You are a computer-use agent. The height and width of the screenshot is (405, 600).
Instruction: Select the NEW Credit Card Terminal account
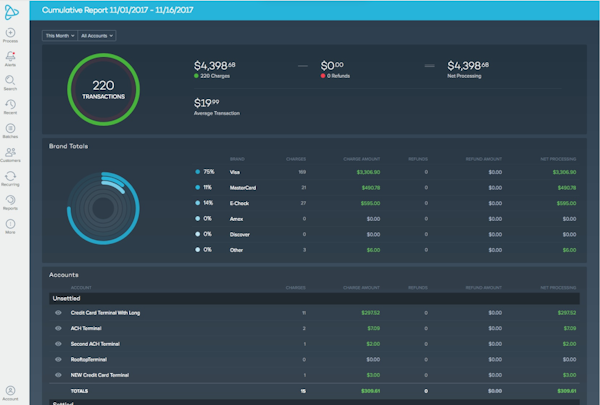pyautogui.click(x=99, y=375)
